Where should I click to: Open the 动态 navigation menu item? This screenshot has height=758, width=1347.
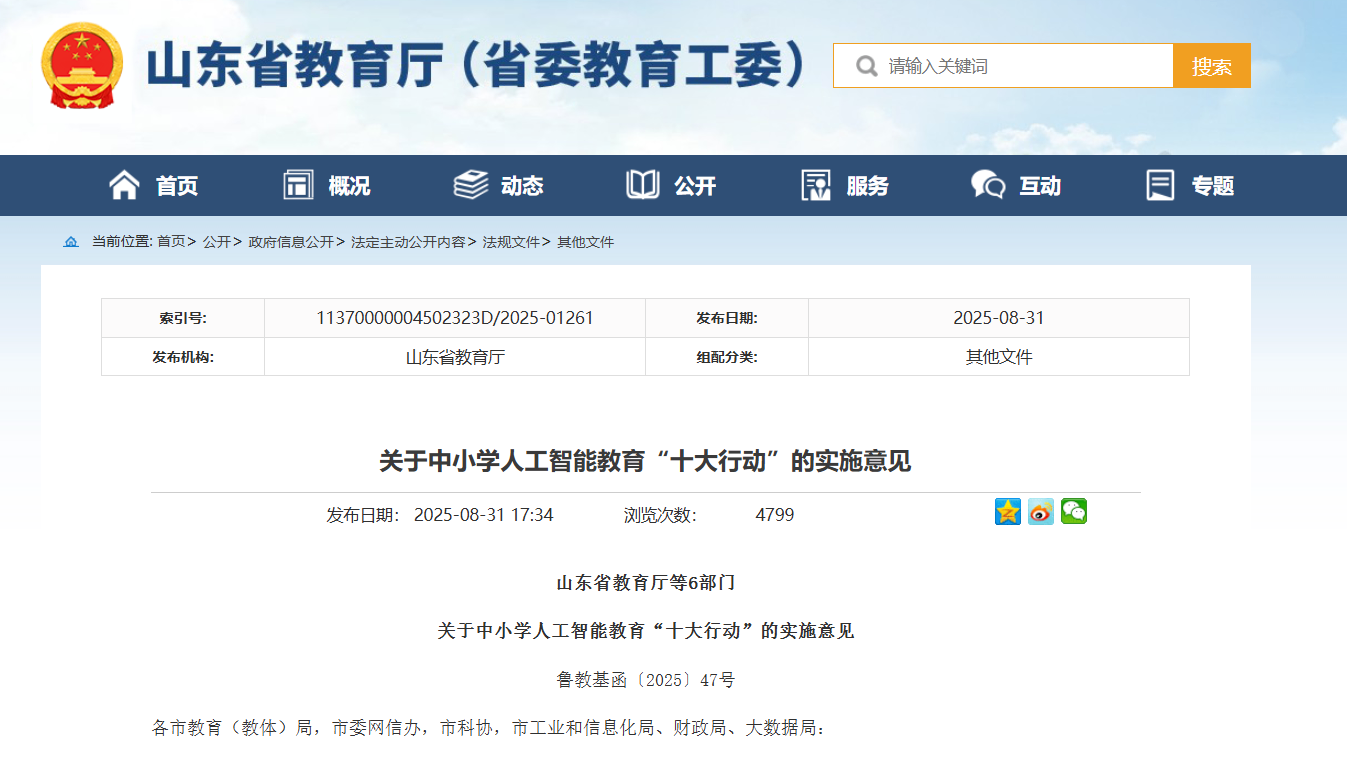[522, 186]
